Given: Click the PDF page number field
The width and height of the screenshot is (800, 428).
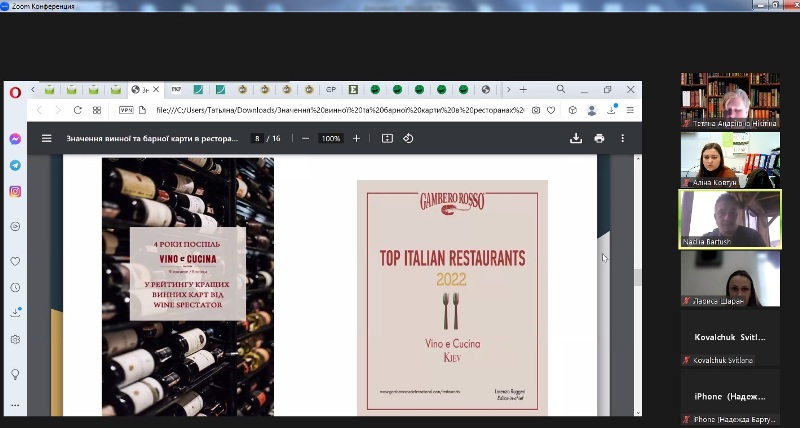Looking at the screenshot, I should click(258, 138).
